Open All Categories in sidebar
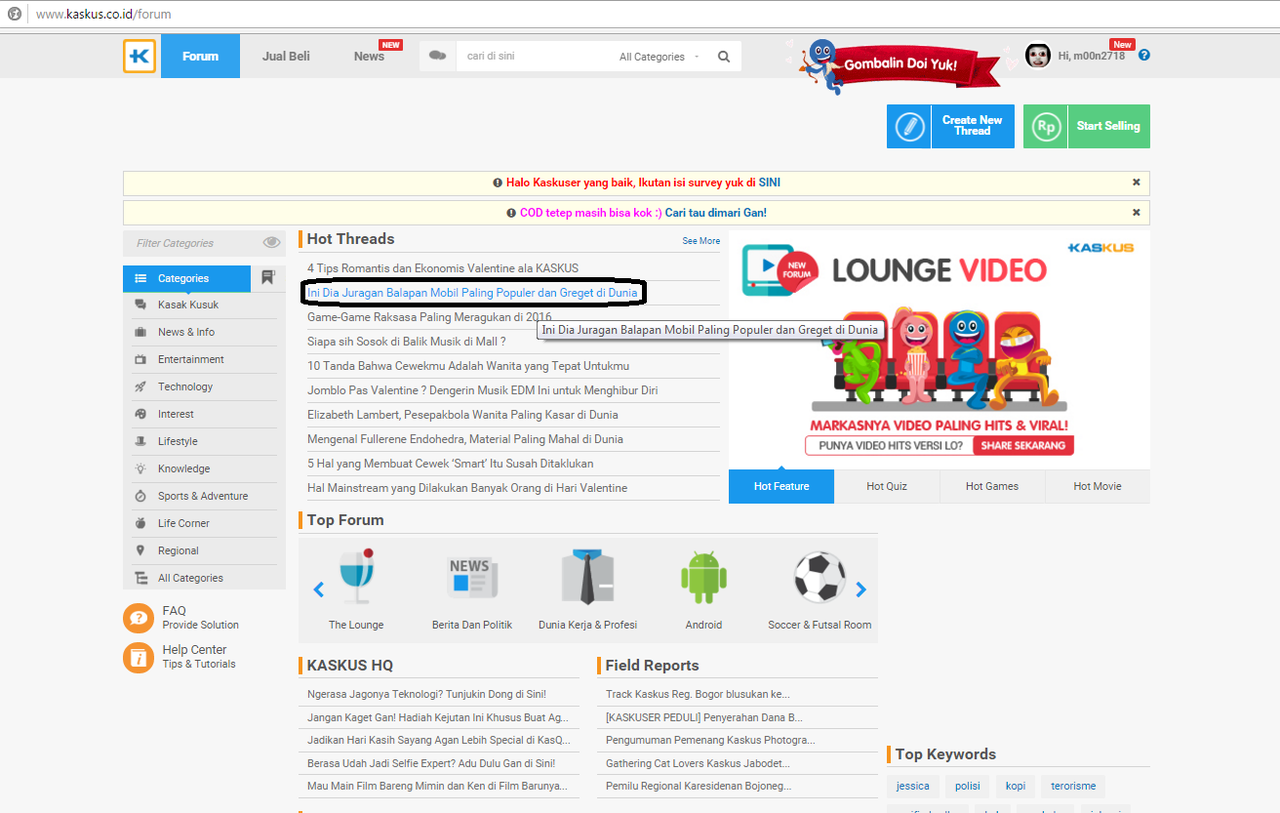The height and width of the screenshot is (813, 1280). coord(190,578)
